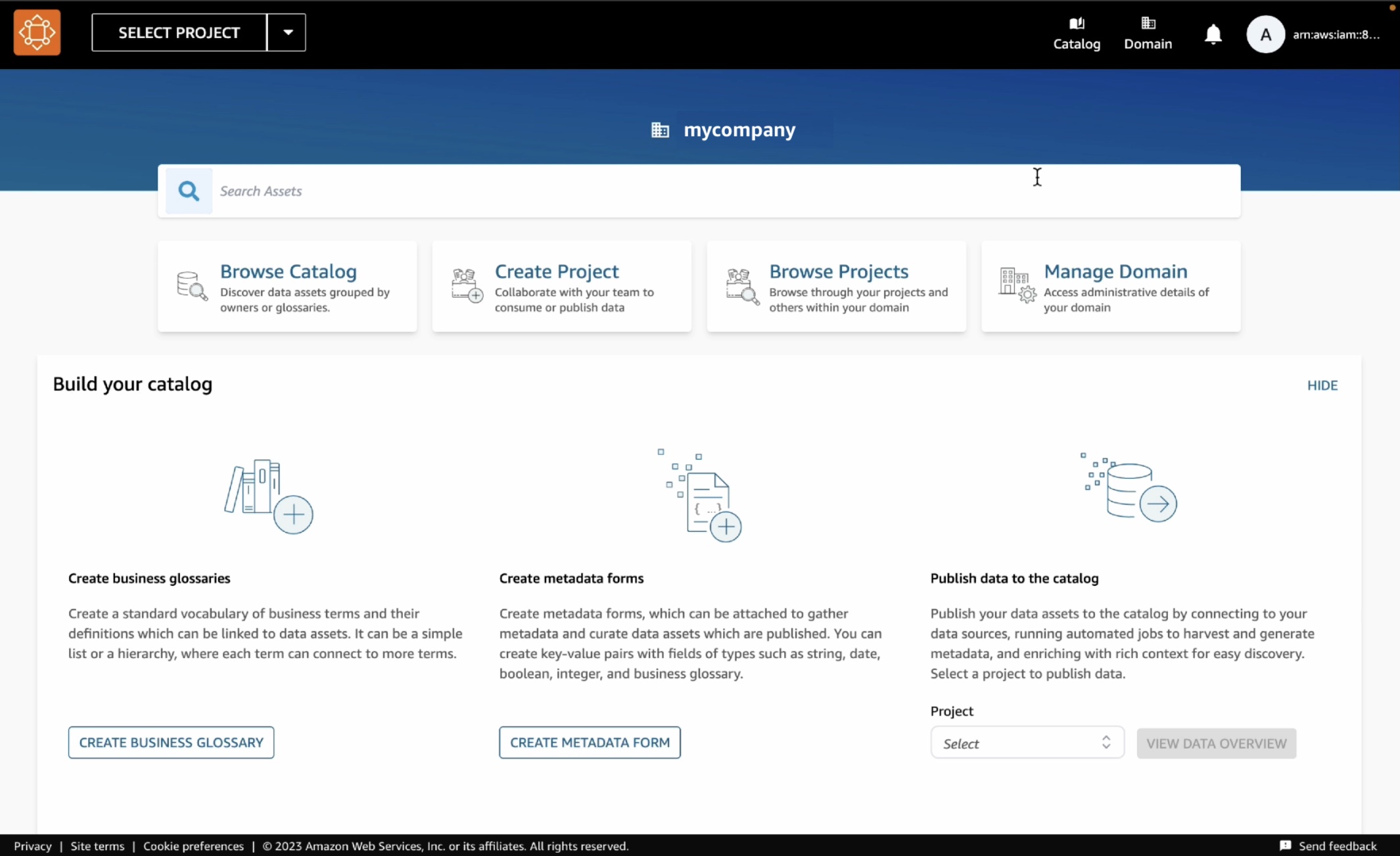Open Cookie preferences in footer
This screenshot has width=1400, height=856.
point(193,845)
